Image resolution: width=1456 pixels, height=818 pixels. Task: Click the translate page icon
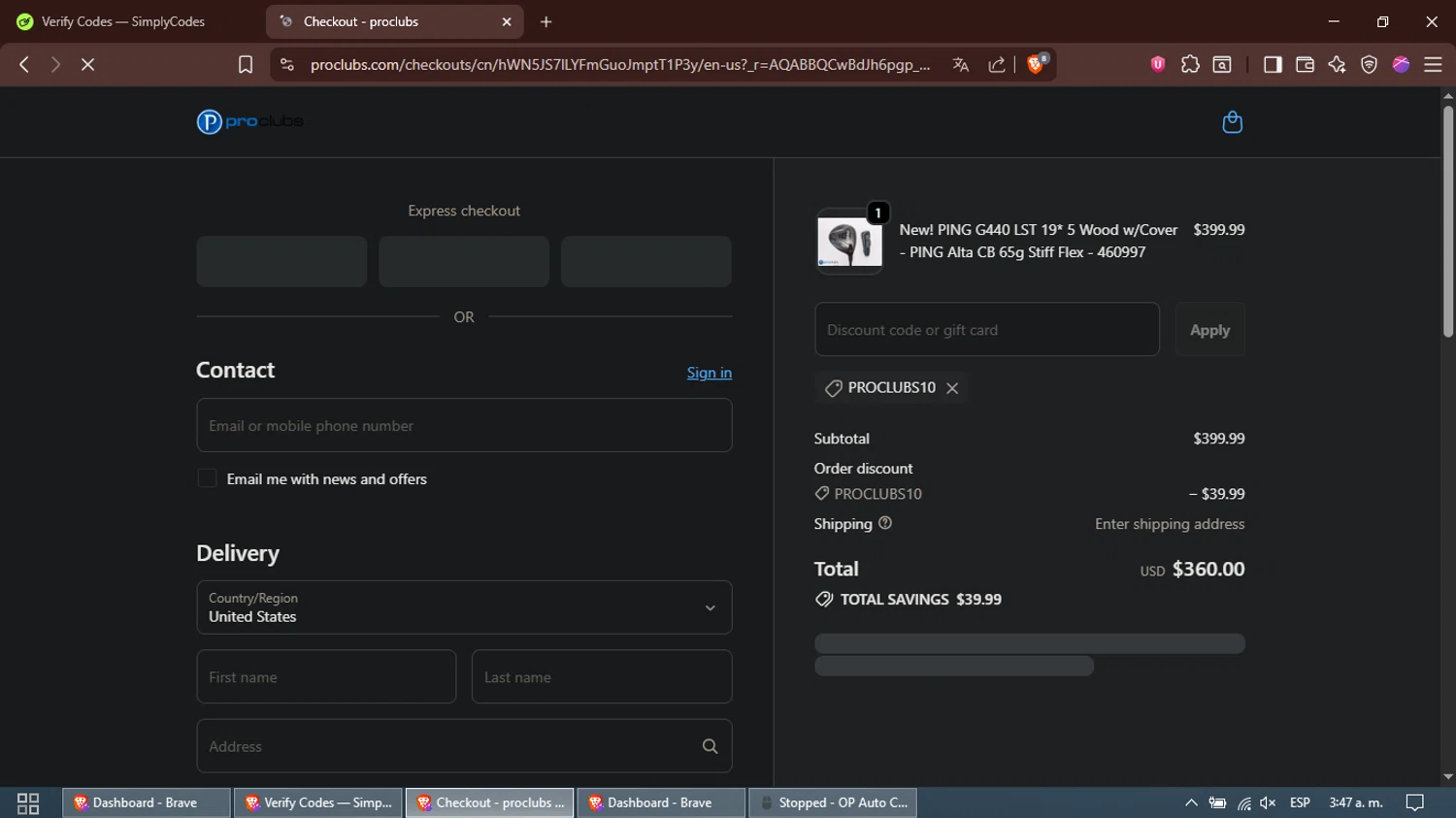tap(961, 64)
